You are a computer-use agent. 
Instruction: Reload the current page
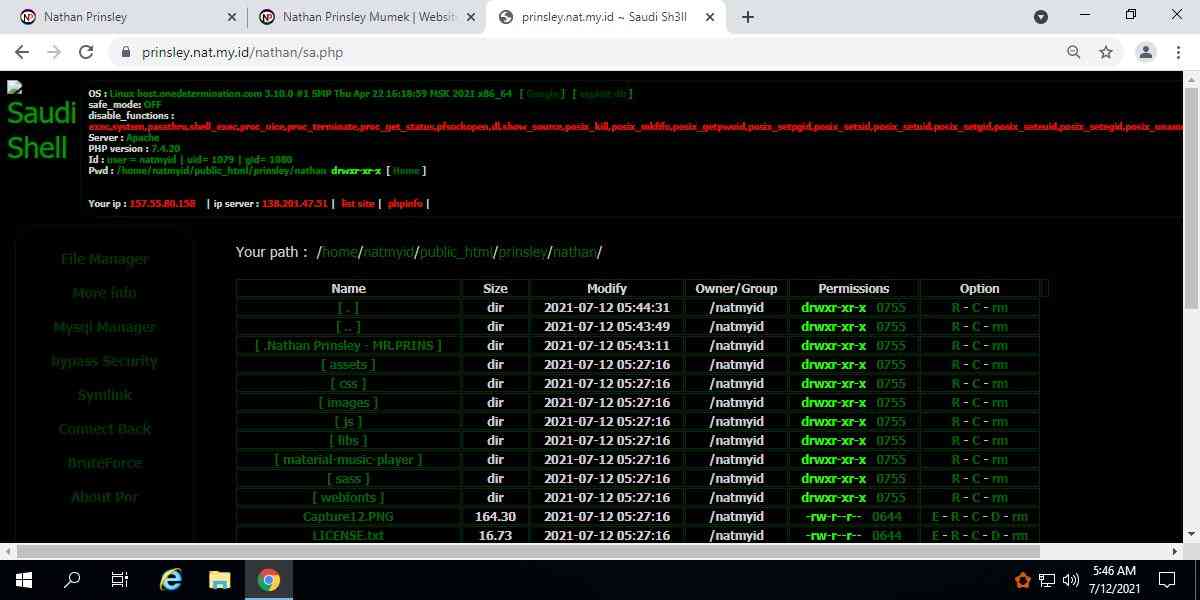86,52
